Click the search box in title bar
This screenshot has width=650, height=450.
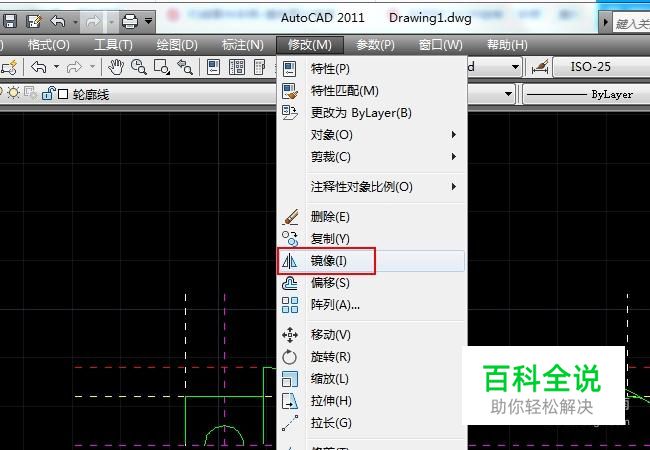(x=631, y=24)
